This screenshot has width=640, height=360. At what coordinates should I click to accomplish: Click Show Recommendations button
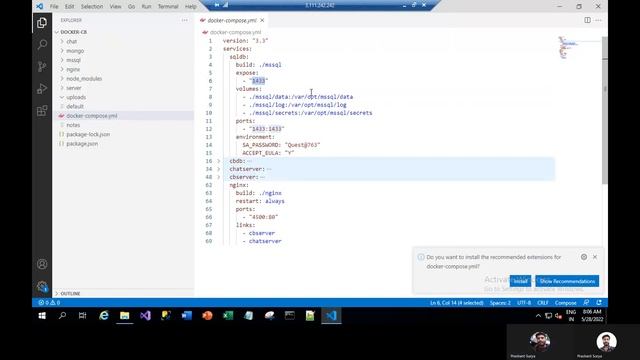(x=567, y=281)
